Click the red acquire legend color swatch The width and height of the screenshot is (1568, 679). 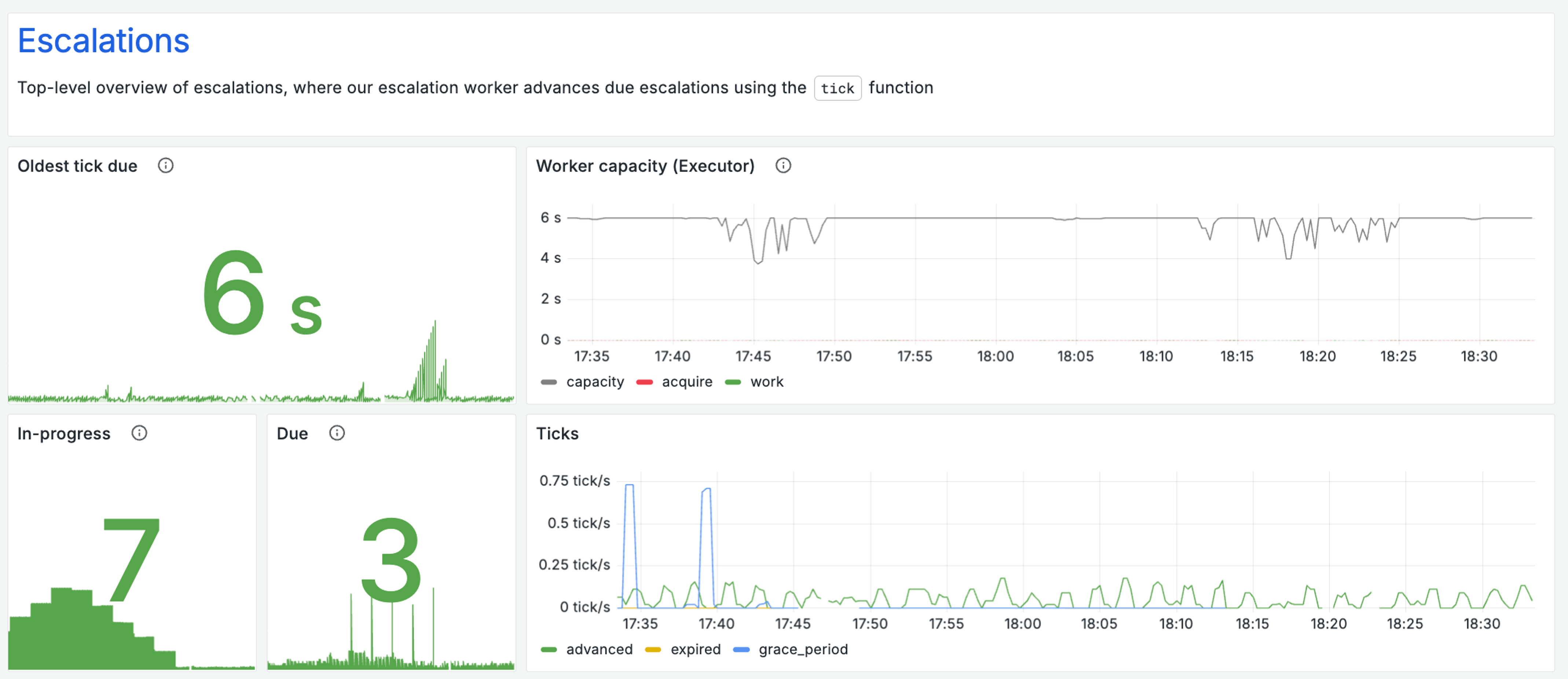[x=644, y=382]
